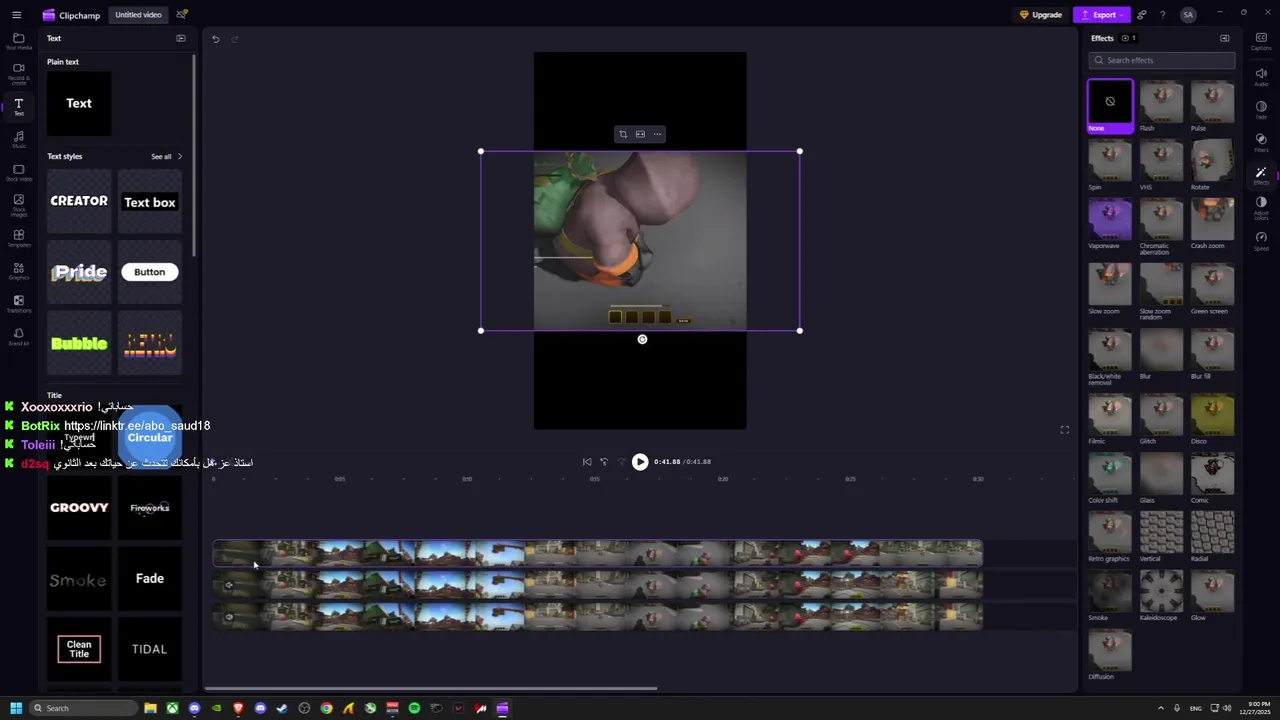Viewport: 1280px width, 720px height.
Task: Click the redo arrow
Action: coord(235,39)
